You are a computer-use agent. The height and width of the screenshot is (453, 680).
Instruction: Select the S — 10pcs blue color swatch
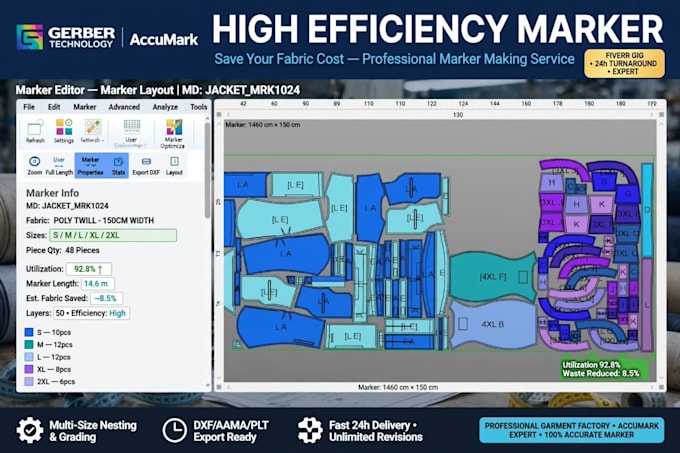click(29, 332)
